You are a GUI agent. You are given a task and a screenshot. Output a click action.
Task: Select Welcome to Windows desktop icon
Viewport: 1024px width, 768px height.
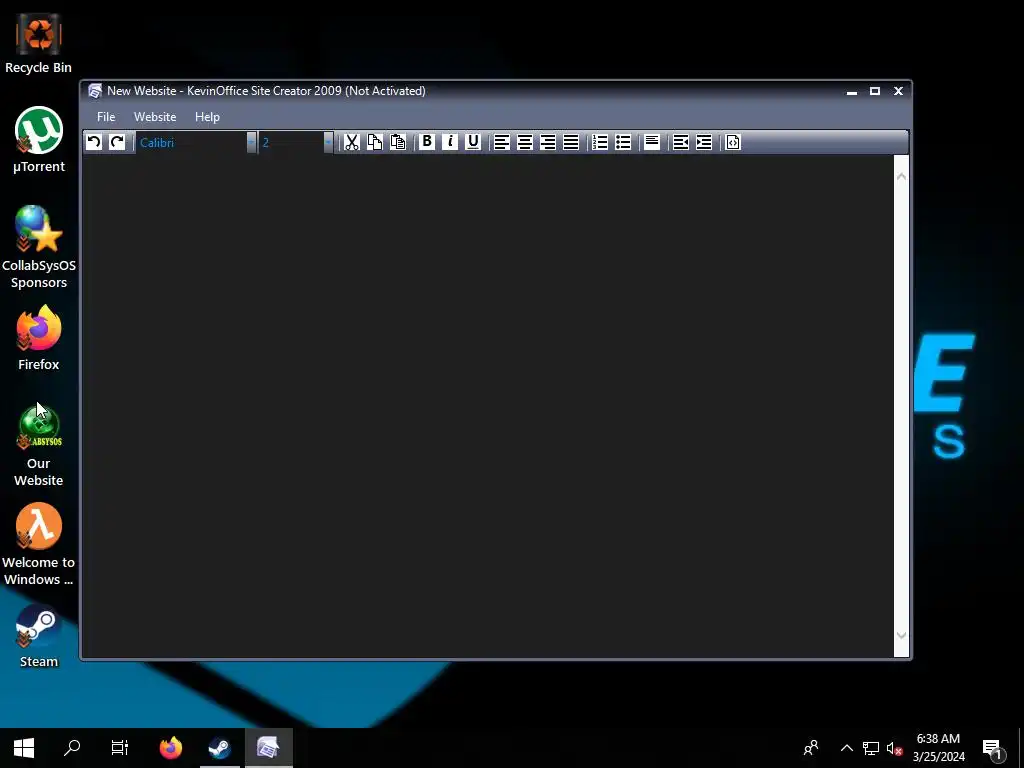(x=39, y=545)
